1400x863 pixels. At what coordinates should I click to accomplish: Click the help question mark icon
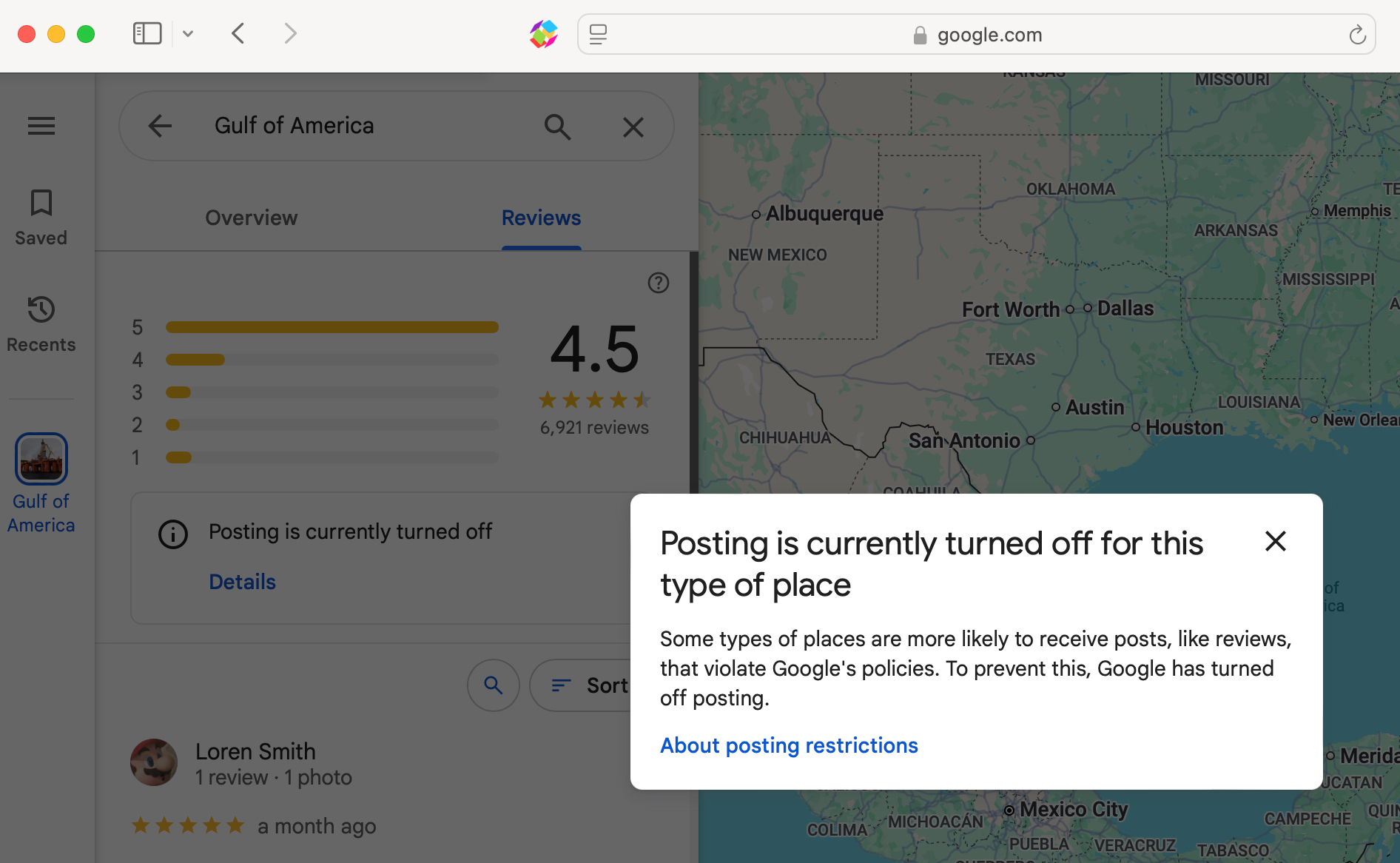658,283
